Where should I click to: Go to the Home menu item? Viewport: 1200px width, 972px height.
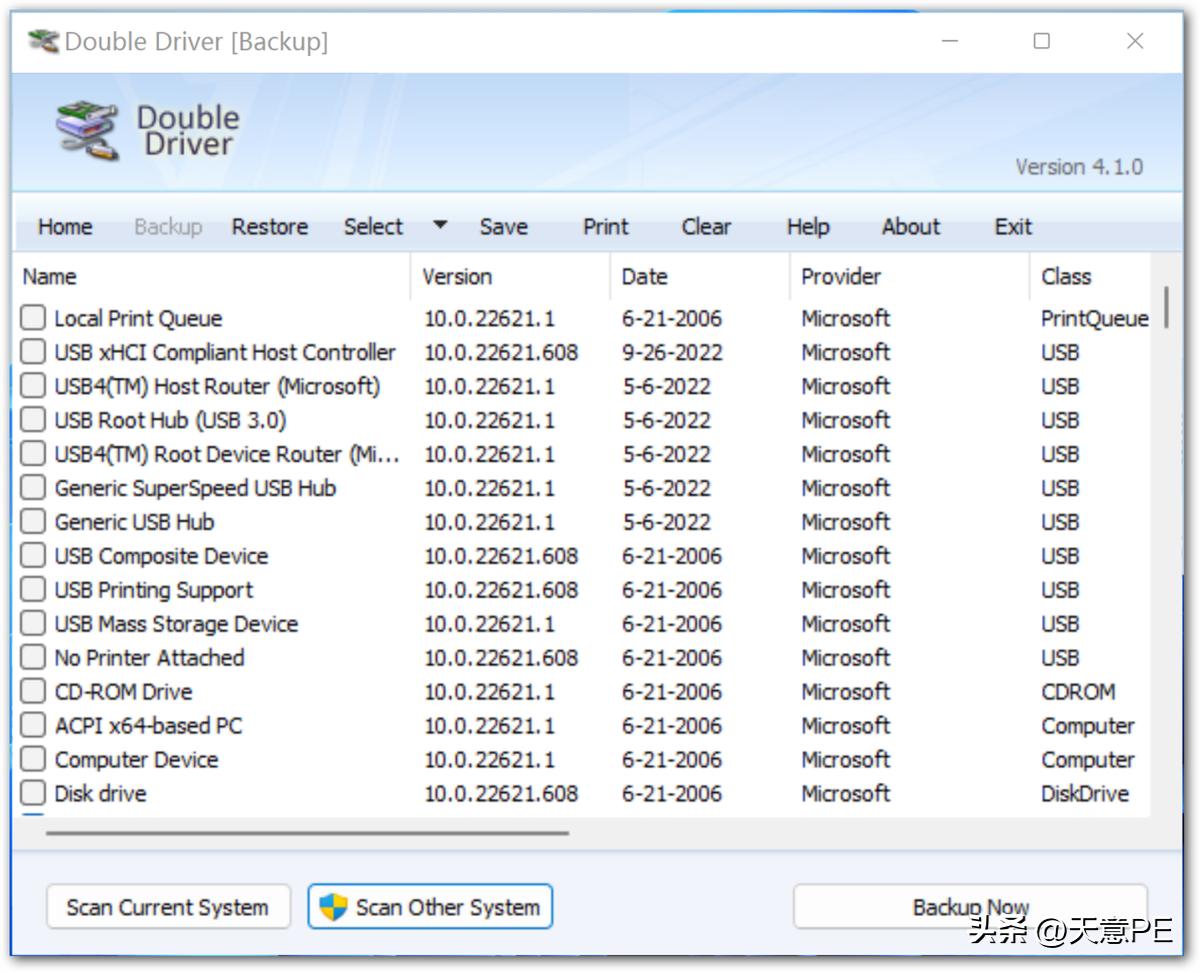pyautogui.click(x=65, y=227)
